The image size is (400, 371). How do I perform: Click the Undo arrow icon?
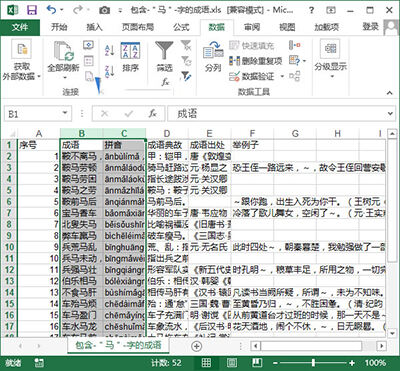(52, 10)
